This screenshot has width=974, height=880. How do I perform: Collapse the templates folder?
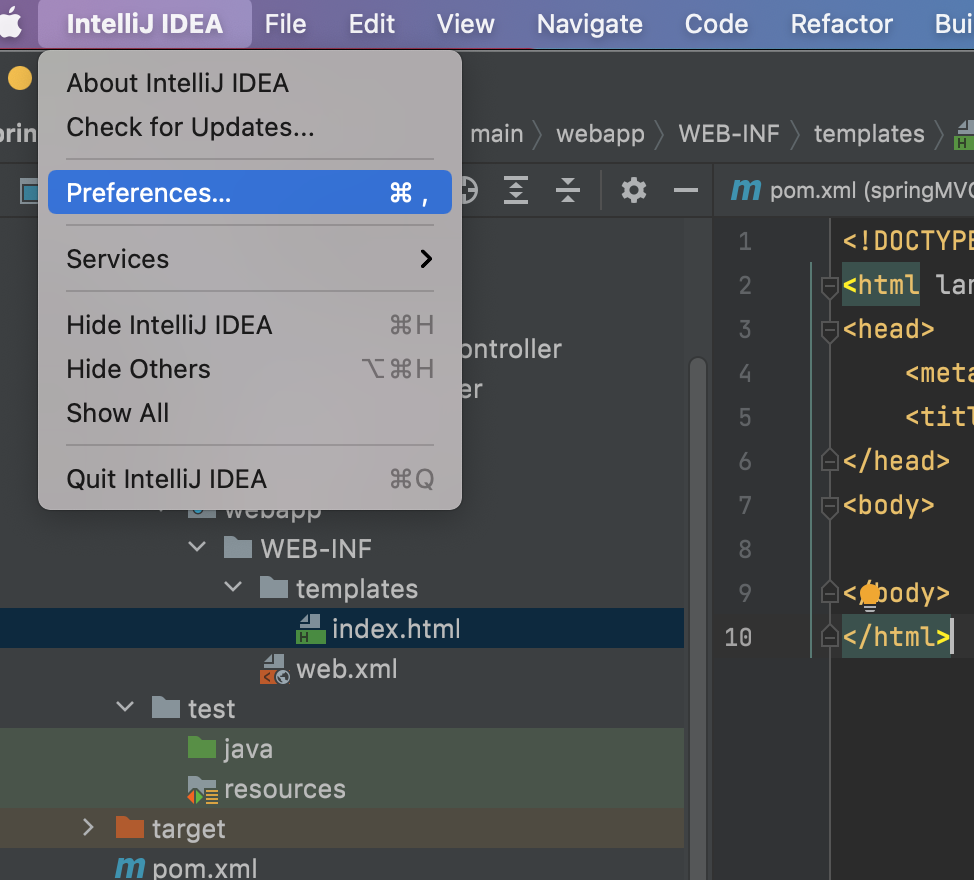(234, 588)
